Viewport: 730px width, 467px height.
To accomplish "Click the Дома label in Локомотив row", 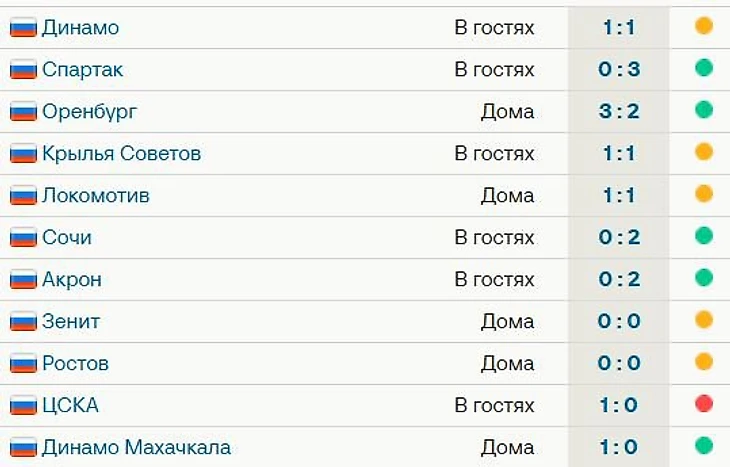I will [507, 196].
